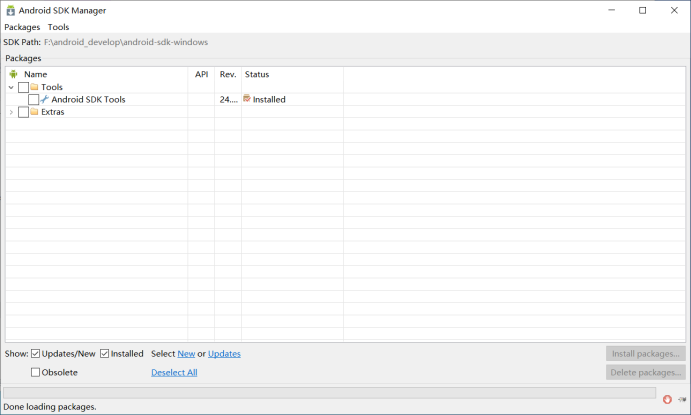The width and height of the screenshot is (691, 415).
Task: Click the SDK path F:\android_develop\android-sdk-windows
Action: (x=126, y=42)
